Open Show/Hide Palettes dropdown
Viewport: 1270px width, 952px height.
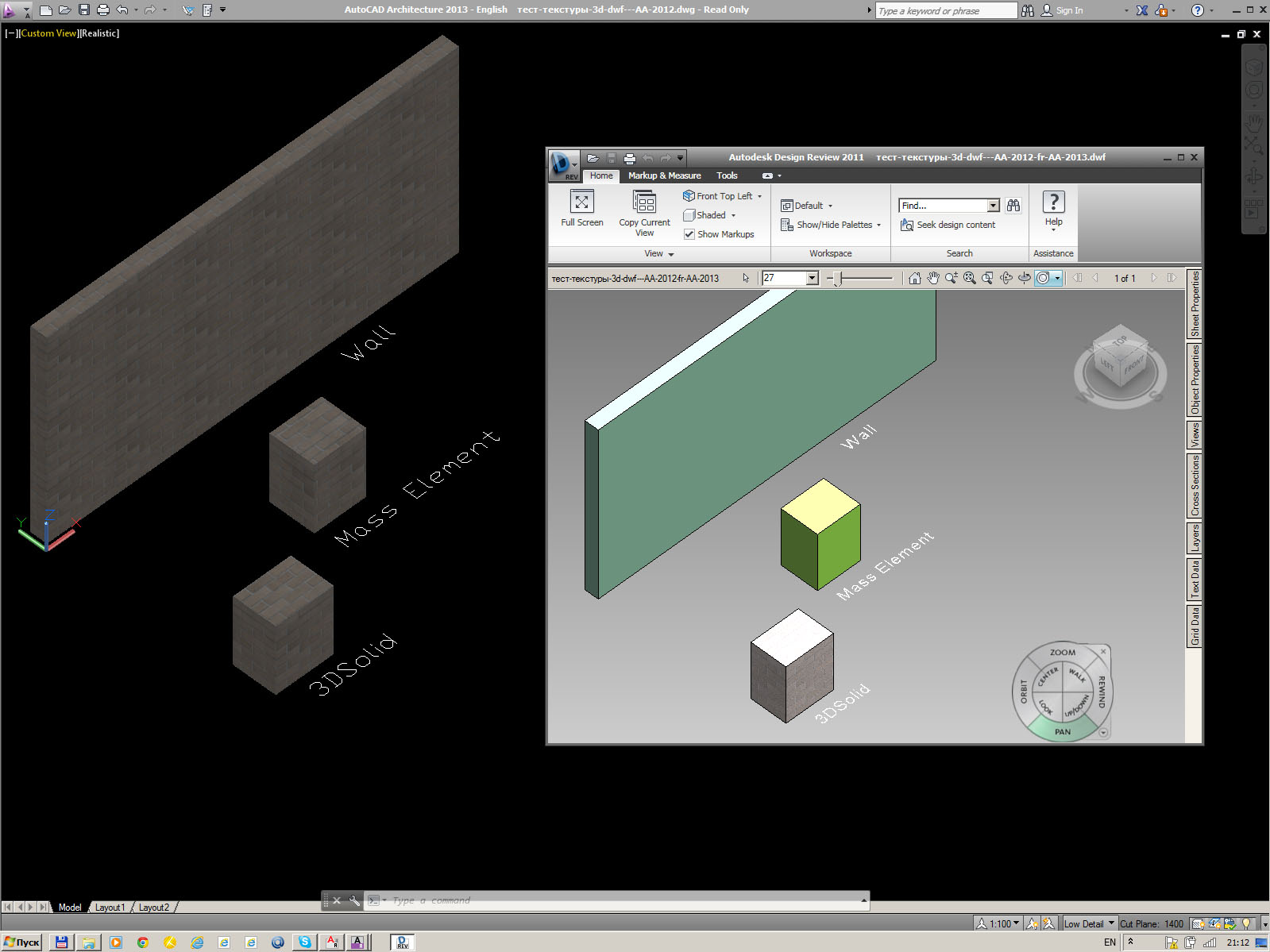click(x=831, y=225)
